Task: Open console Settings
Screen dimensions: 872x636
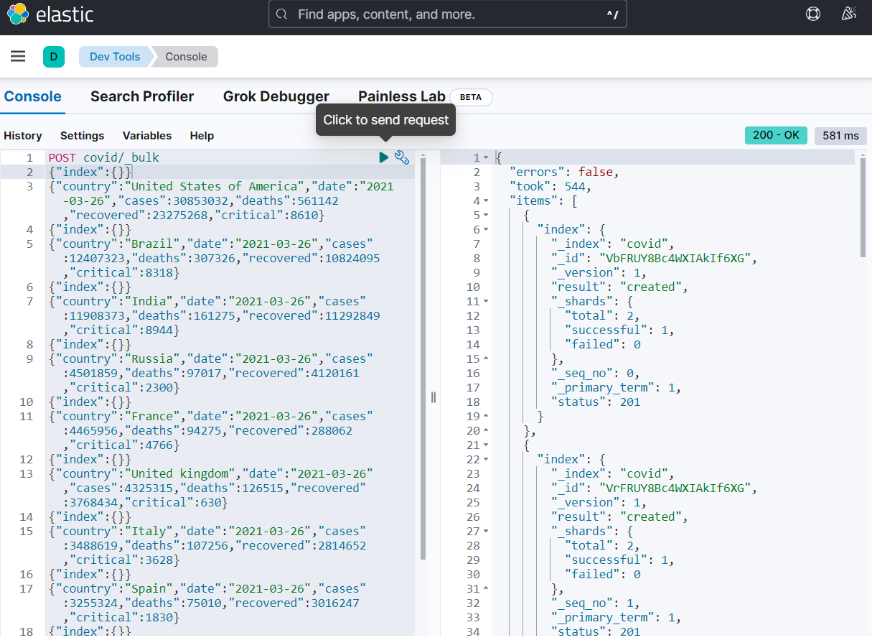Action: 82,136
